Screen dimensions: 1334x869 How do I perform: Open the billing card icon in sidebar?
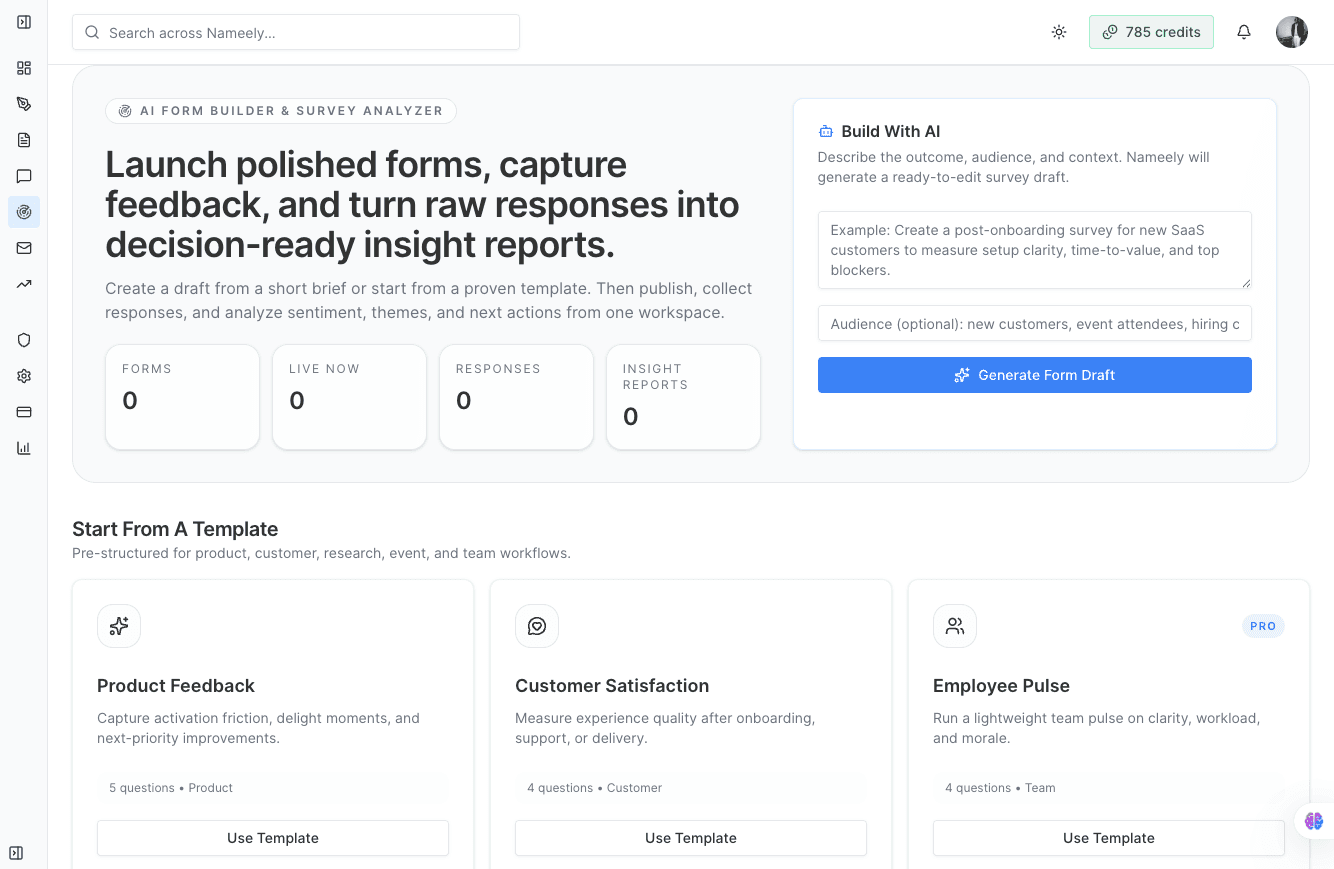24,411
